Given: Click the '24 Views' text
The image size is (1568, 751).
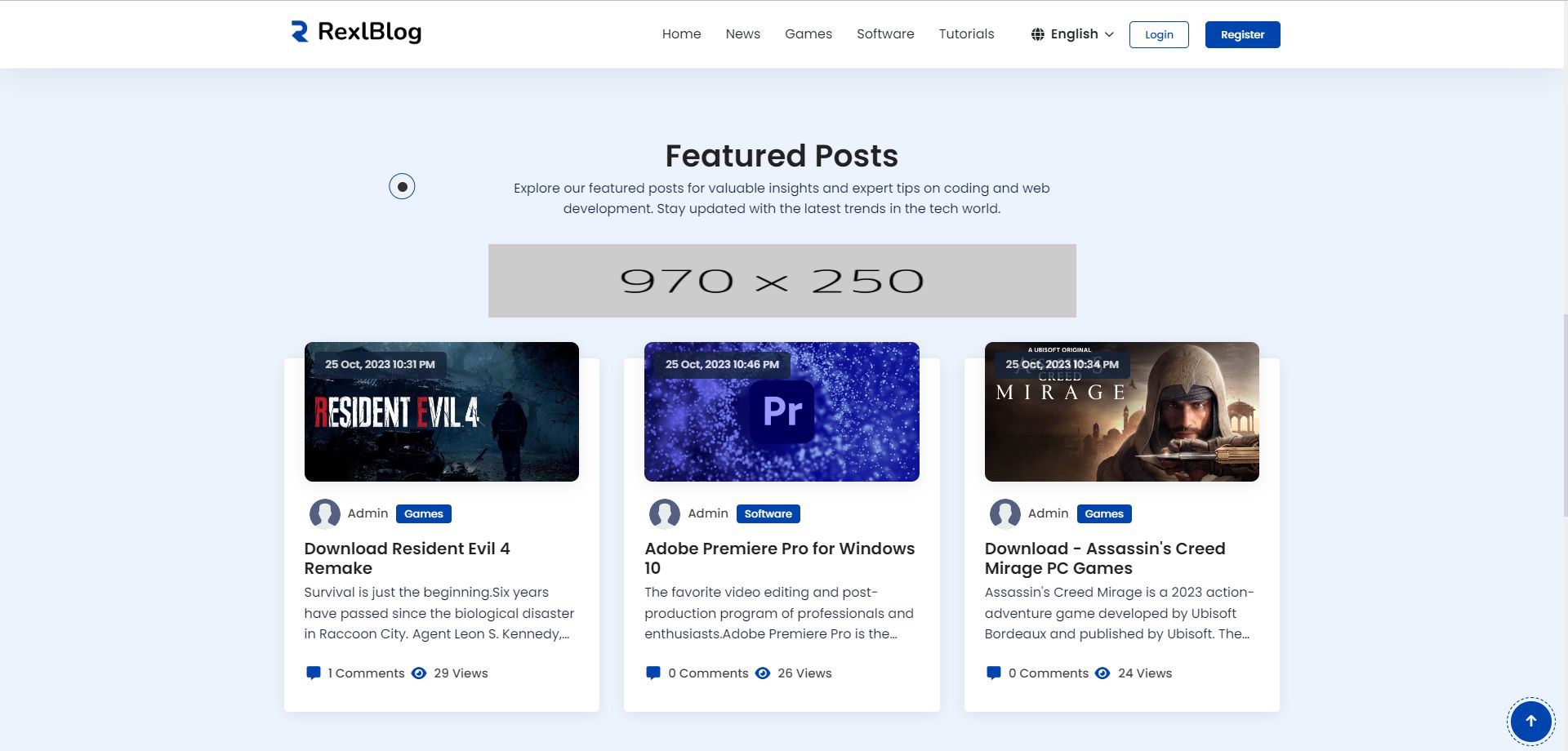Looking at the screenshot, I should (x=1145, y=673).
